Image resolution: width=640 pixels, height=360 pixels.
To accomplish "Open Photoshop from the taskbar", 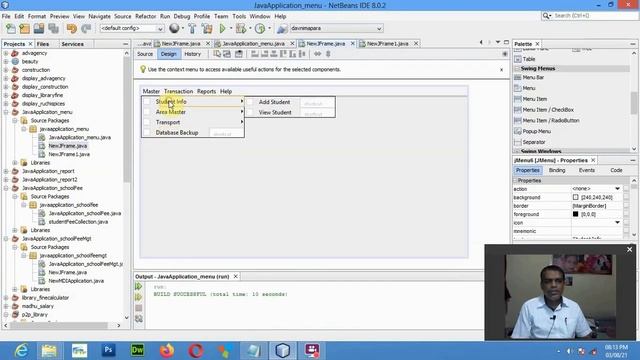I will pos(108,351).
